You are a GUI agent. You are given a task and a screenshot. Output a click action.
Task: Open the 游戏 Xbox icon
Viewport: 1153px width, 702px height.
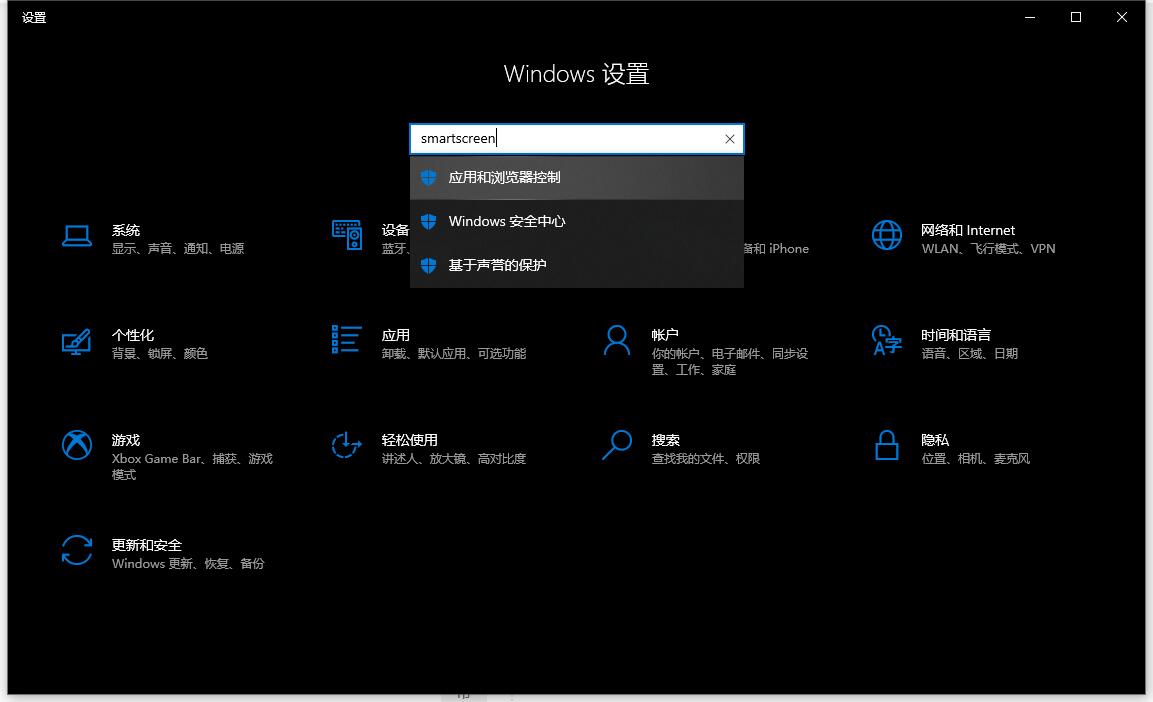click(77, 445)
